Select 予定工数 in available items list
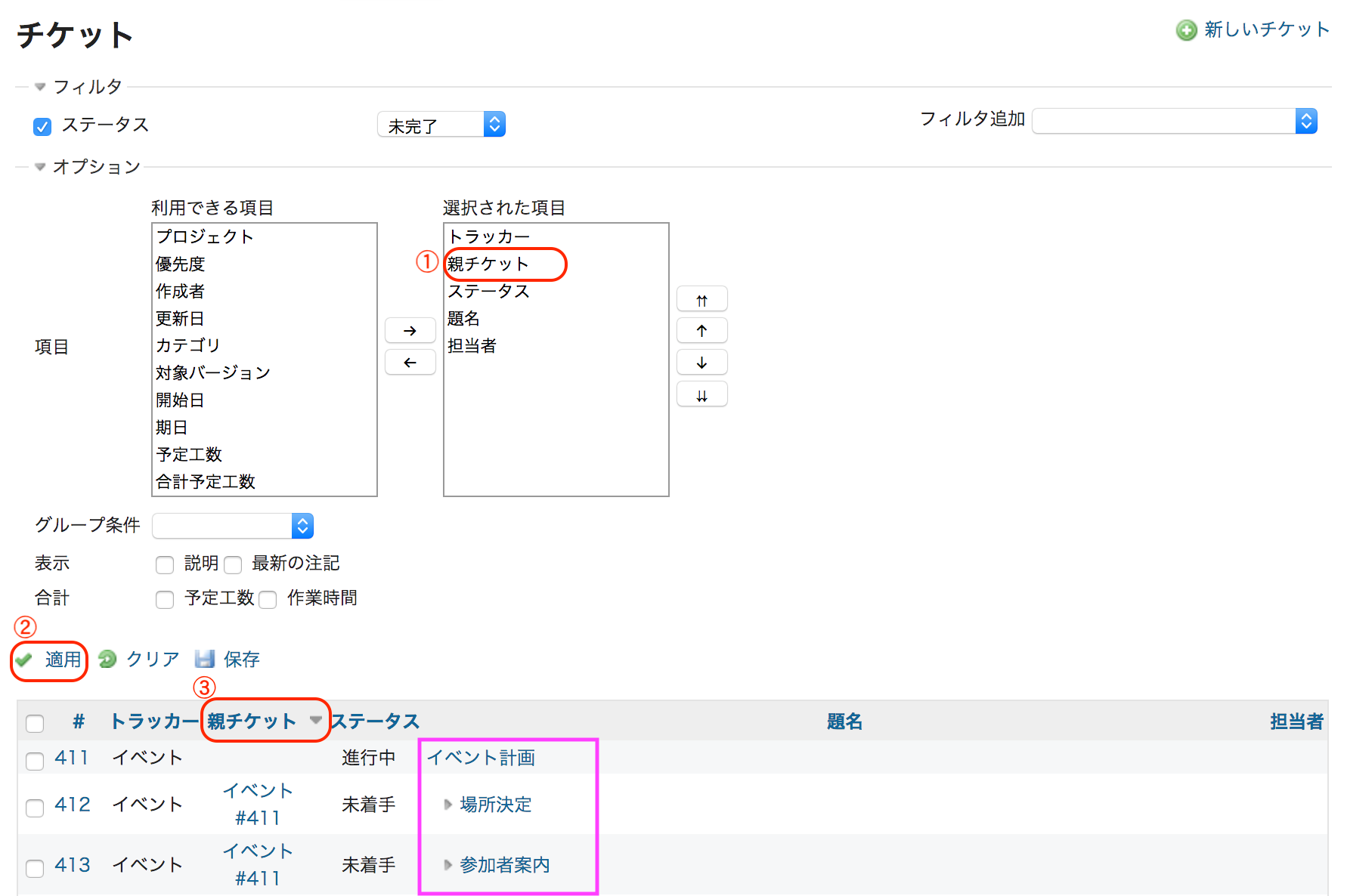1347x896 pixels. [x=264, y=454]
